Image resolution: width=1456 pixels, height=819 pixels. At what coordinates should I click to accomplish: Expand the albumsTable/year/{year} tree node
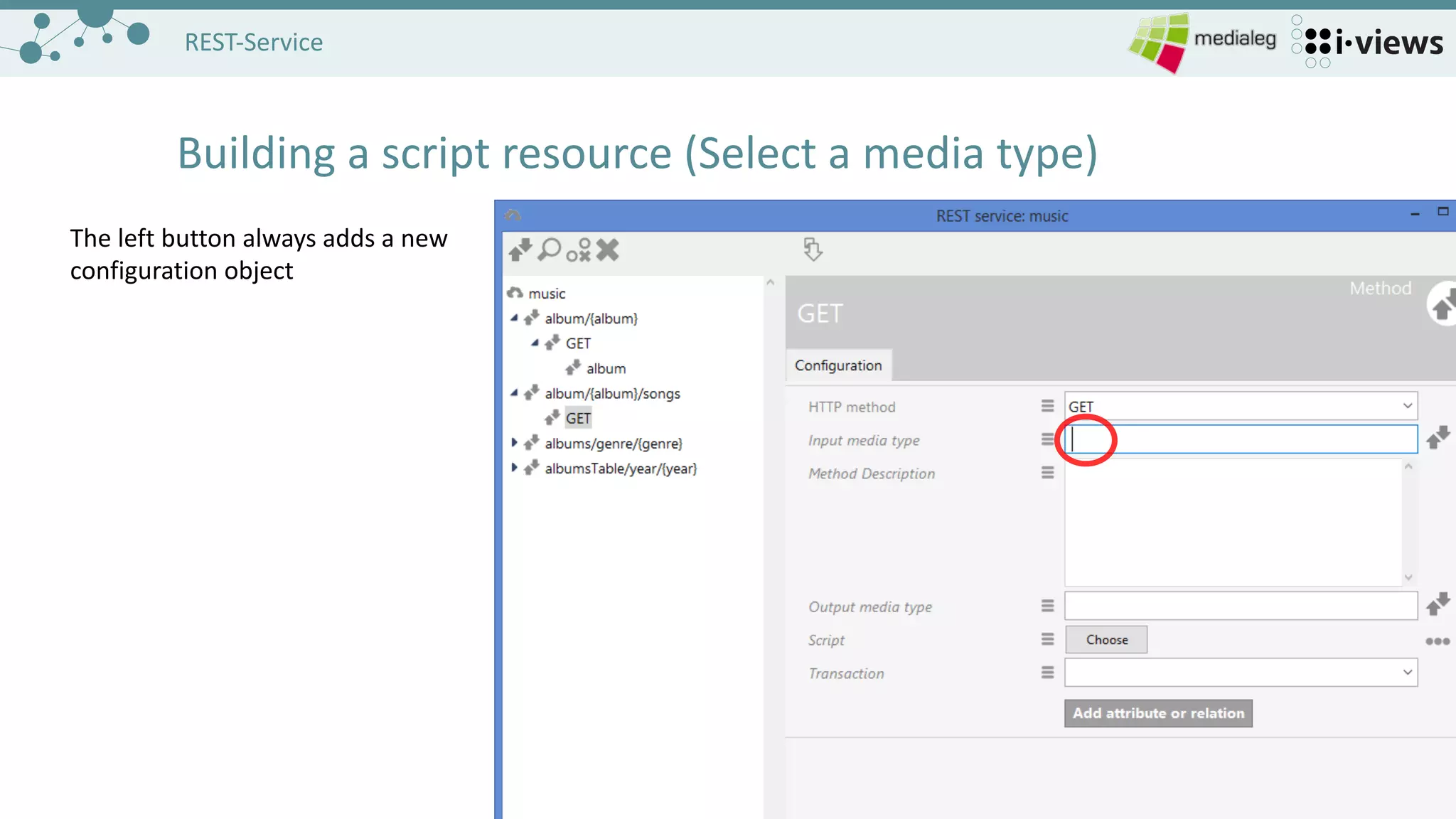coord(514,467)
